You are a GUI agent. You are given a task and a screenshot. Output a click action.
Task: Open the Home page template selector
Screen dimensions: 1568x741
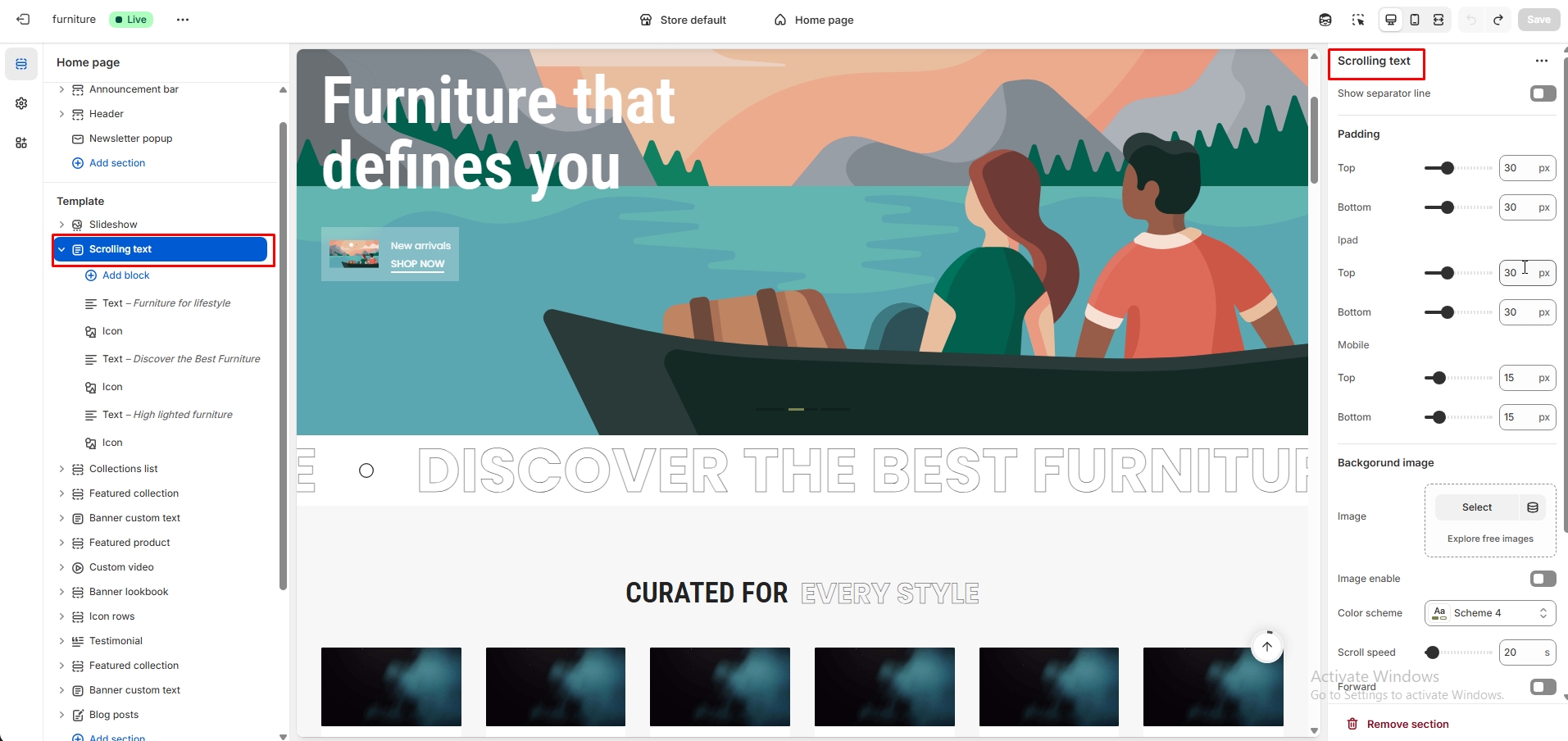[814, 20]
